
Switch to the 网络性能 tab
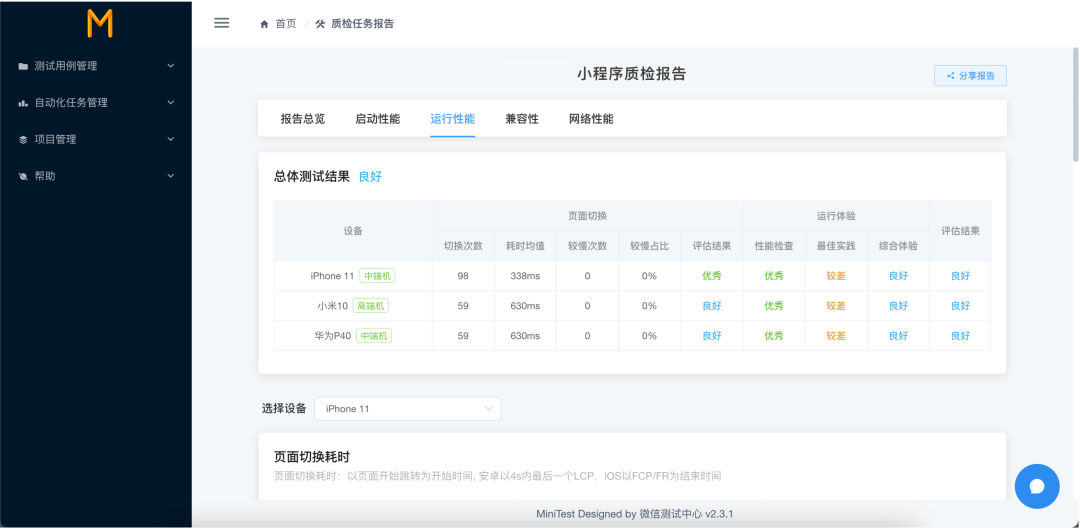tap(591, 118)
